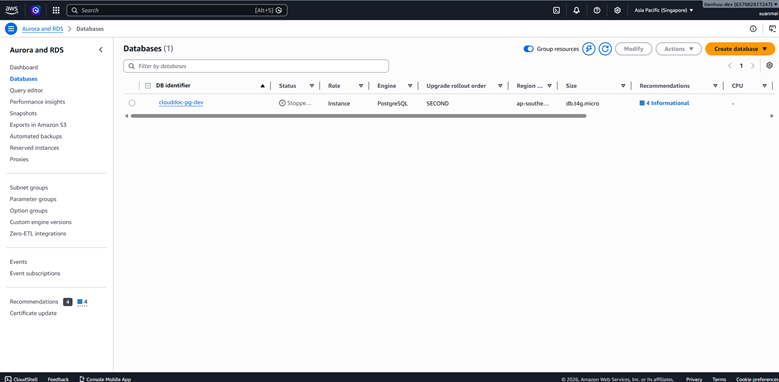Open Custom engine versions
The image size is (779, 382).
[x=41, y=222]
